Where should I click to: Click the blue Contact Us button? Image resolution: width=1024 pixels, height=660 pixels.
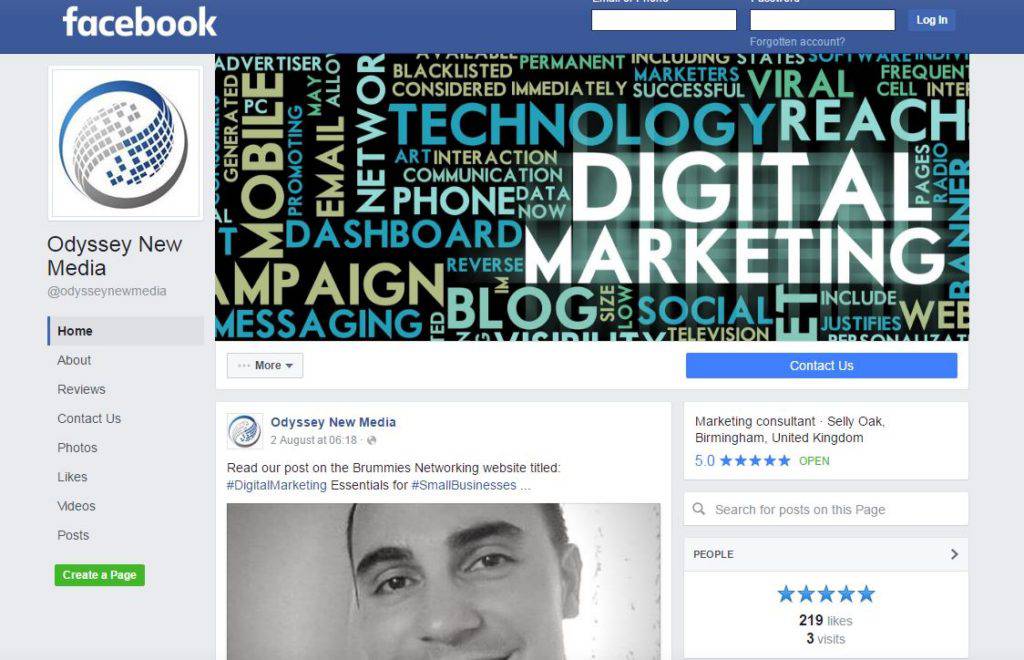(x=822, y=366)
